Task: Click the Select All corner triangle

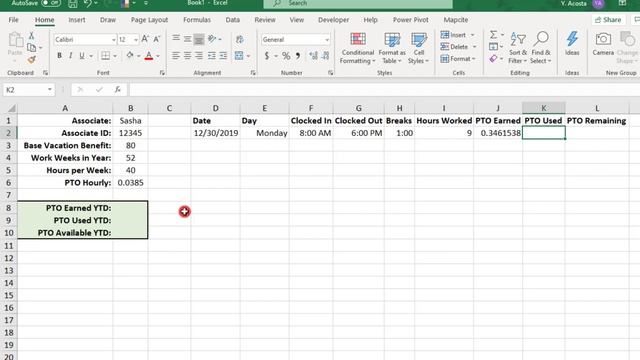Action: pyautogui.click(x=11, y=108)
